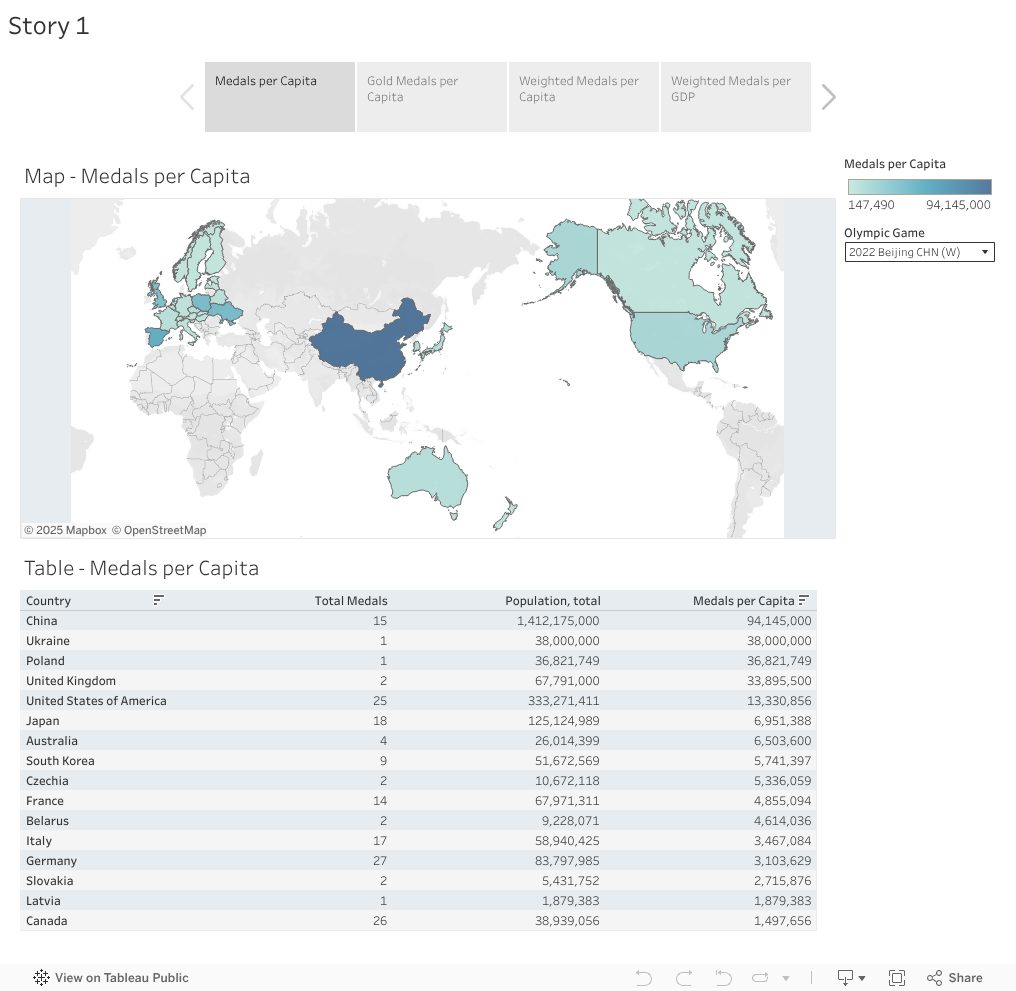The width and height of the screenshot is (1016, 991).
Task: Click the Medals per Capita column sort icon
Action: 804,600
